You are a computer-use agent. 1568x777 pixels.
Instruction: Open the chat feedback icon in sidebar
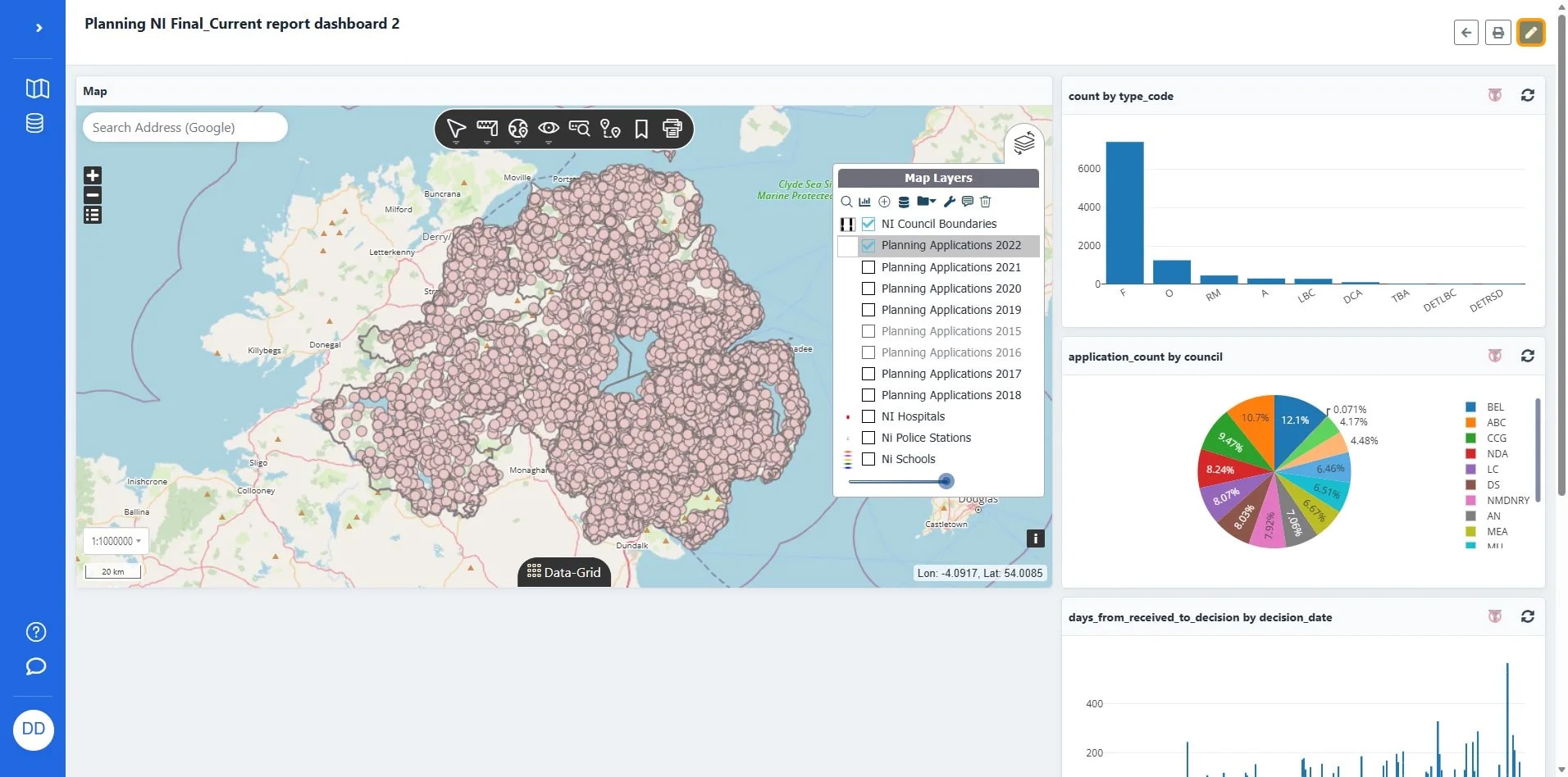tap(36, 666)
